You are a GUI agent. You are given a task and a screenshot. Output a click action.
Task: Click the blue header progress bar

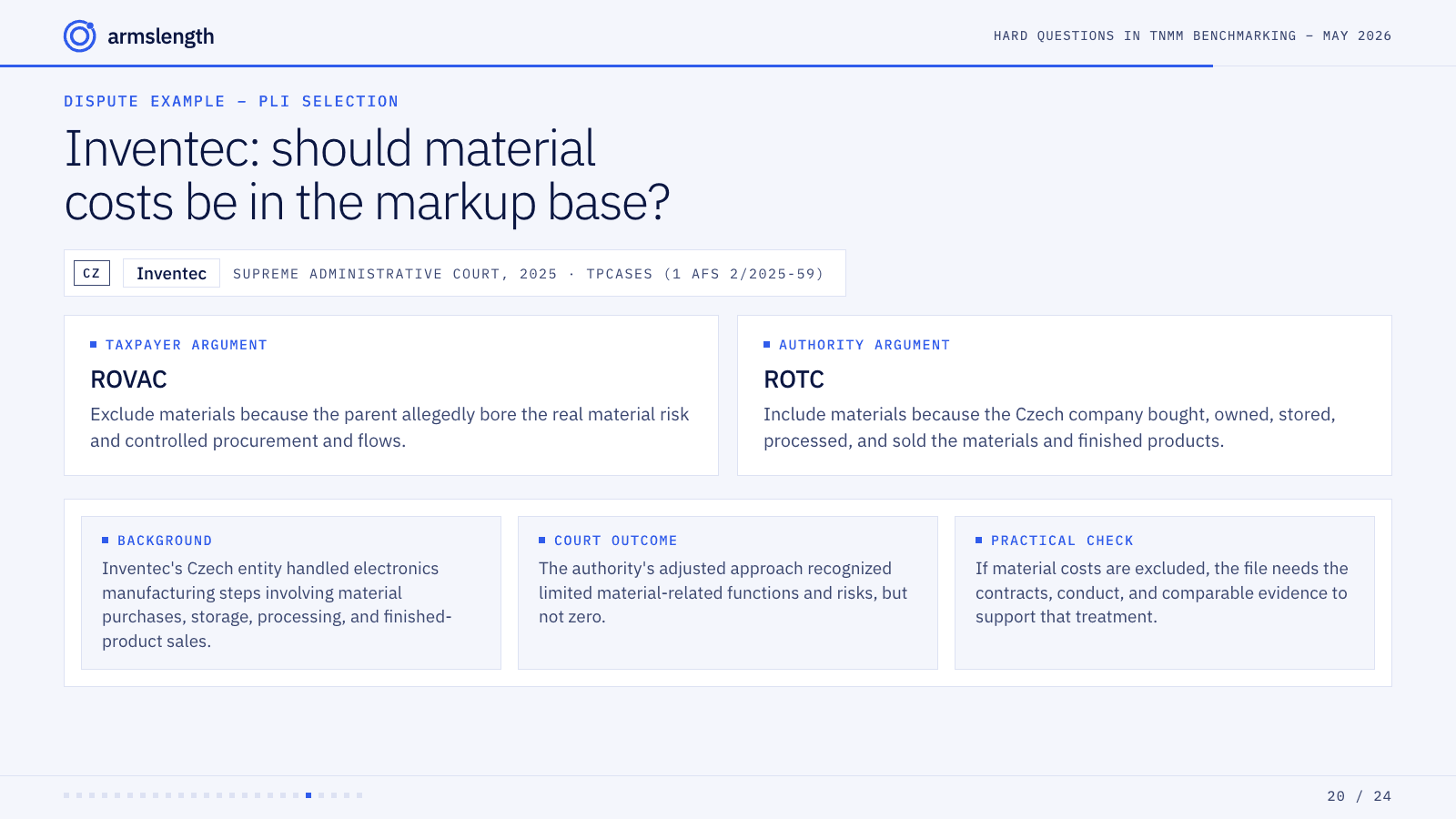click(606, 66)
